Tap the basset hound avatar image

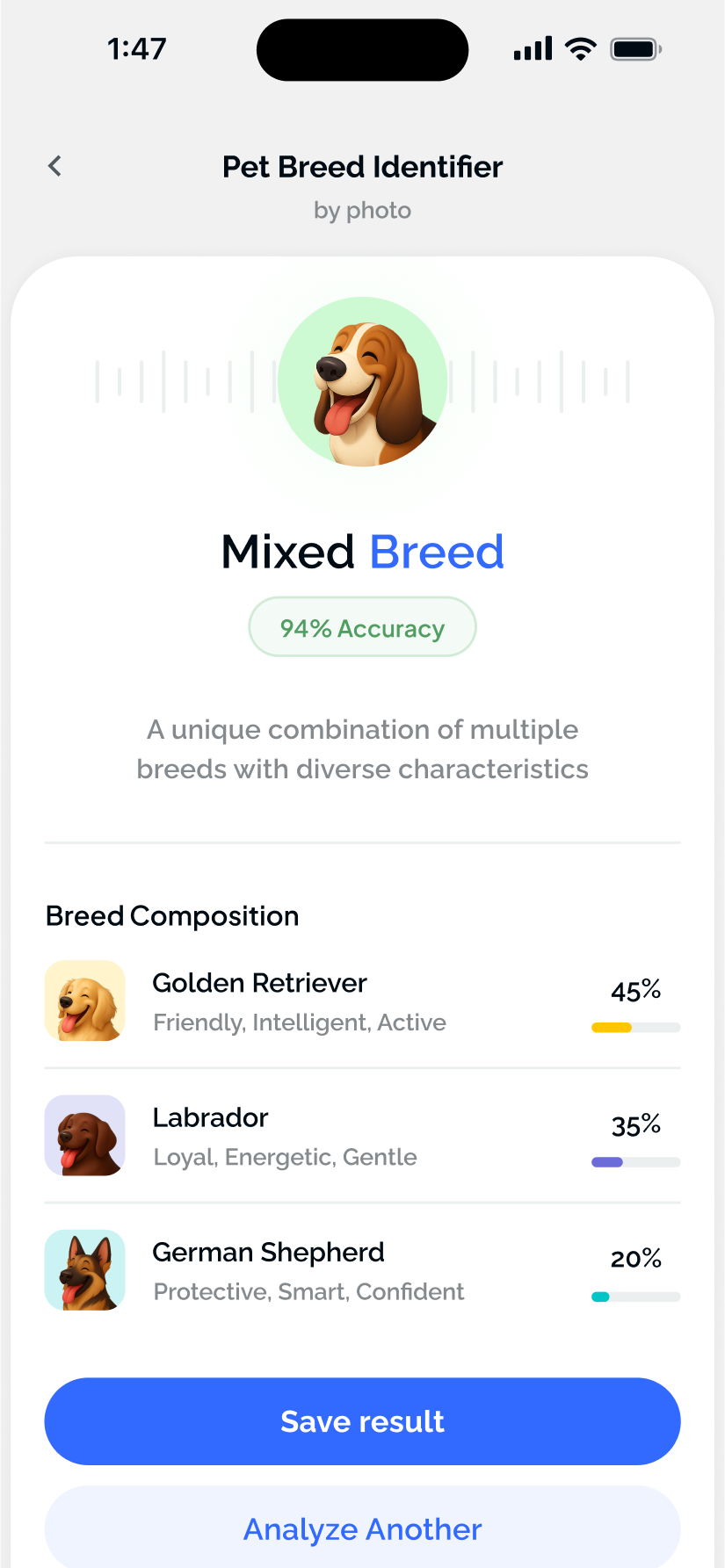click(x=363, y=381)
